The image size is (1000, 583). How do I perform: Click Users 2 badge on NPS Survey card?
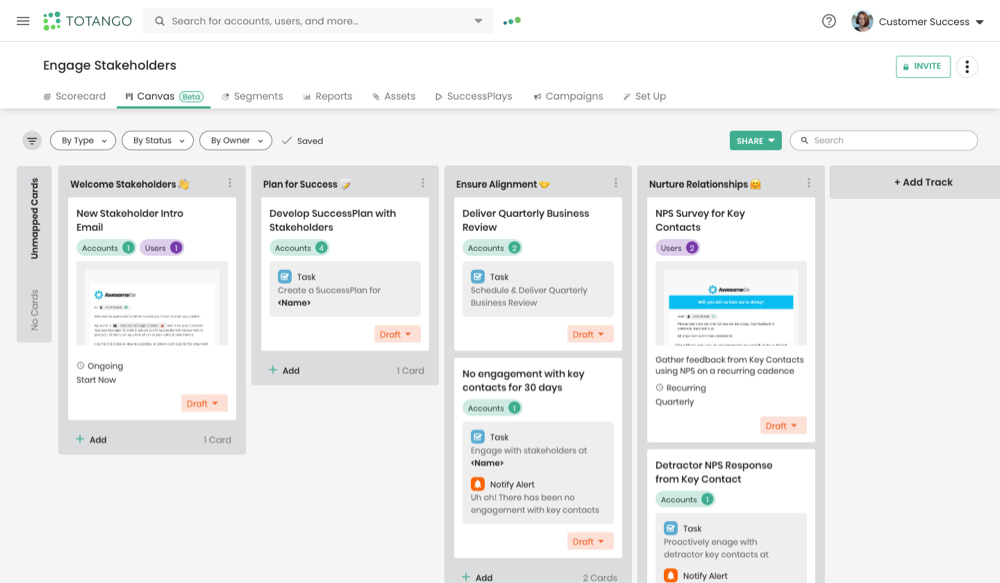tap(677, 247)
